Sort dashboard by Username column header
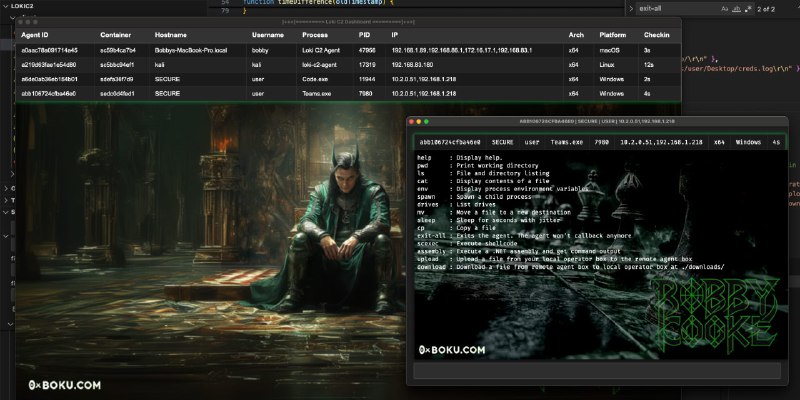 click(x=267, y=35)
